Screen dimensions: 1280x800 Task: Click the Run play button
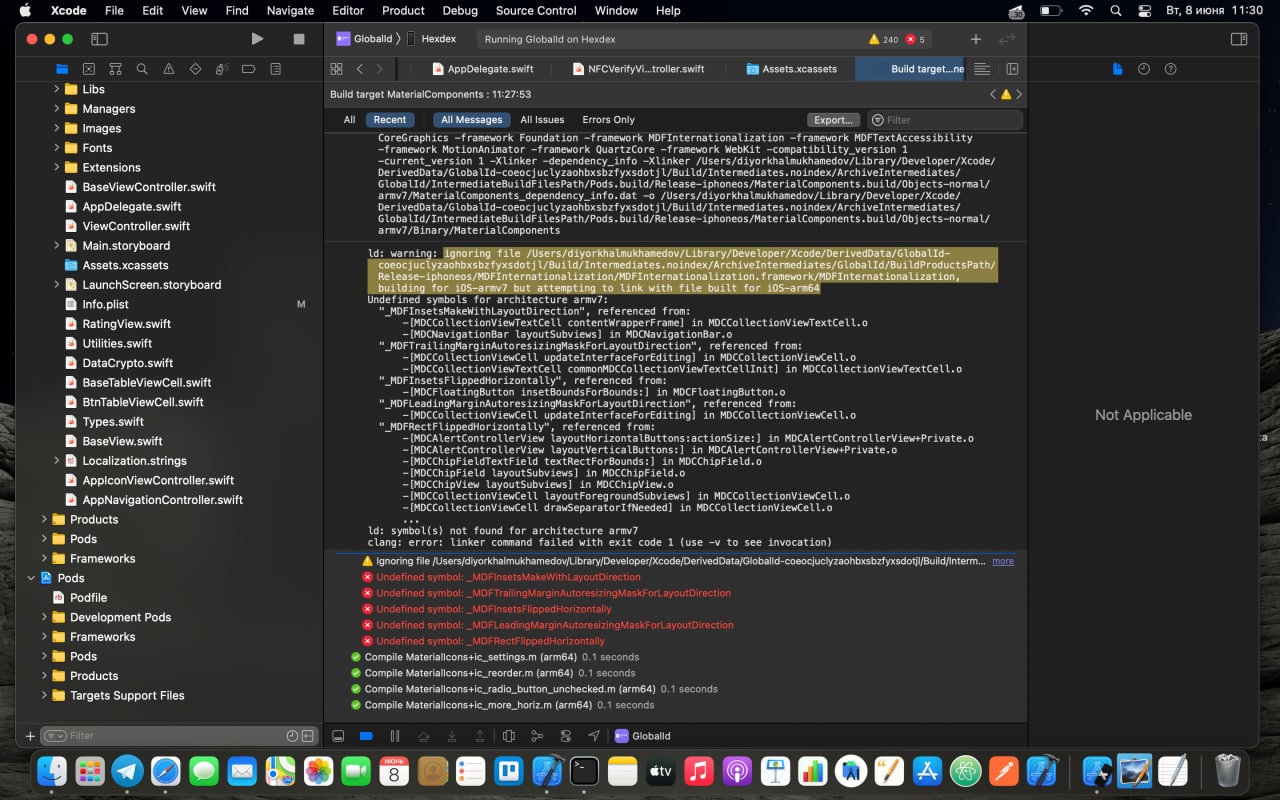pos(257,39)
